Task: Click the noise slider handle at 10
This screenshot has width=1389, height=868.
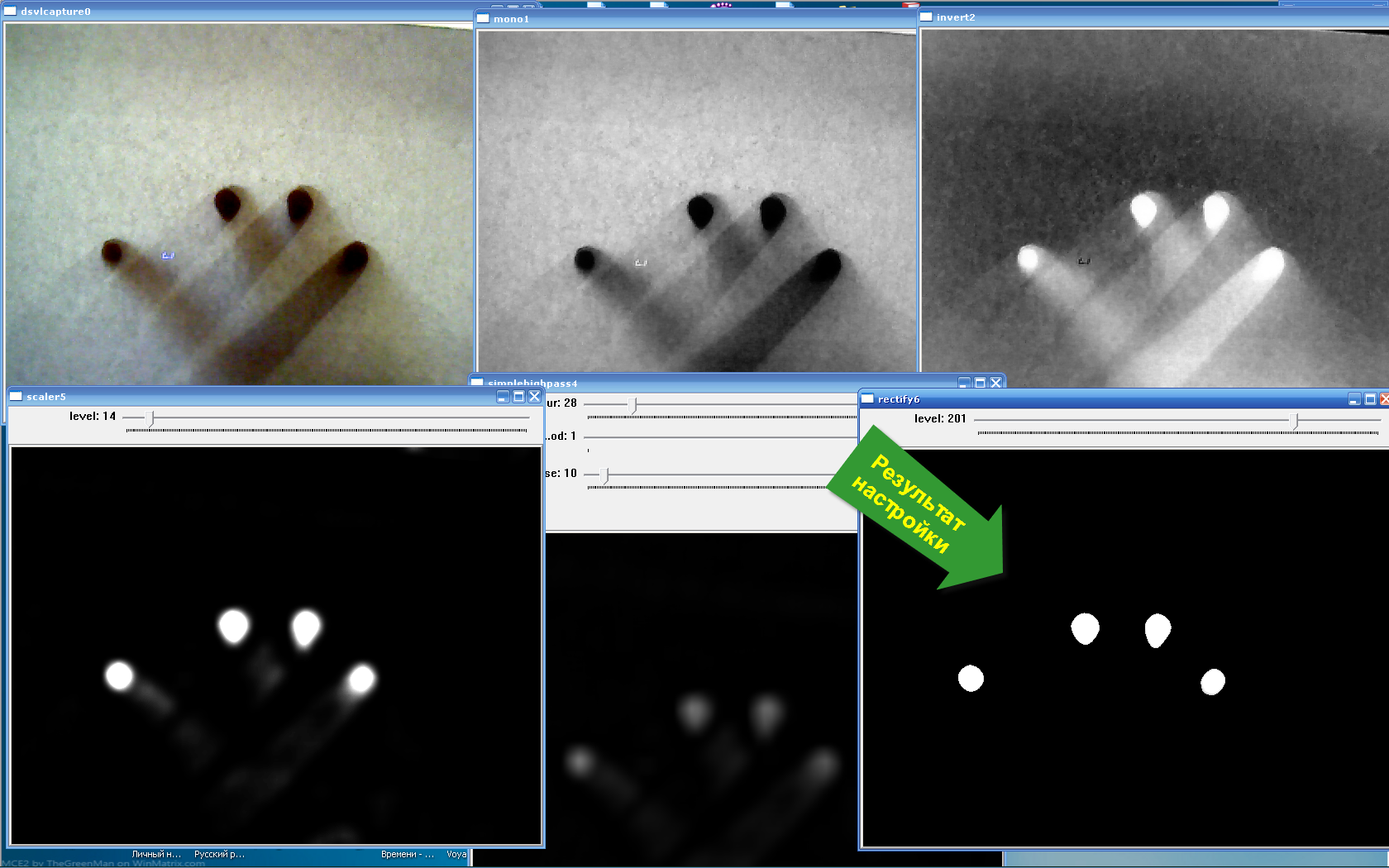Action: coord(604,475)
